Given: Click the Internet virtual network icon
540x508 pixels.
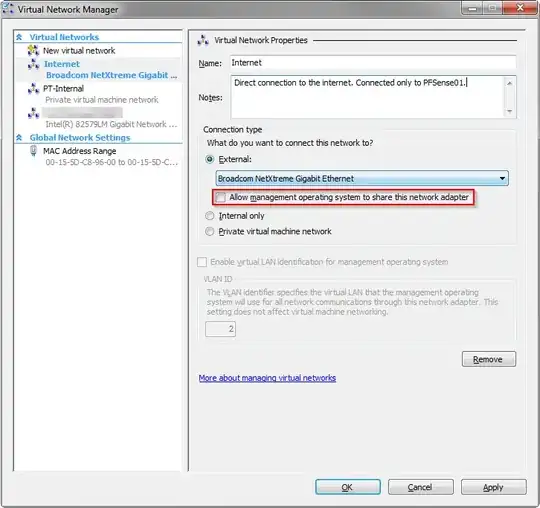Looking at the screenshot, I should point(33,64).
